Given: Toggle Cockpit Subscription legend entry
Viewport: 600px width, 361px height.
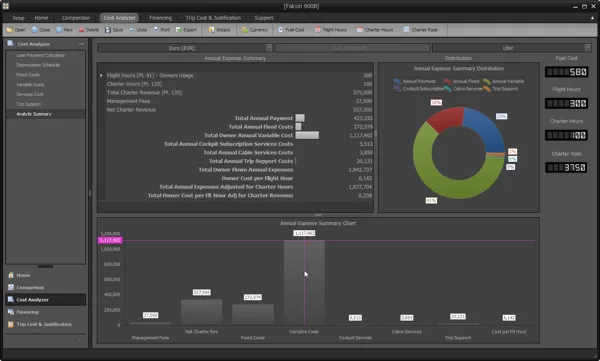Looking at the screenshot, I should [x=418, y=89].
